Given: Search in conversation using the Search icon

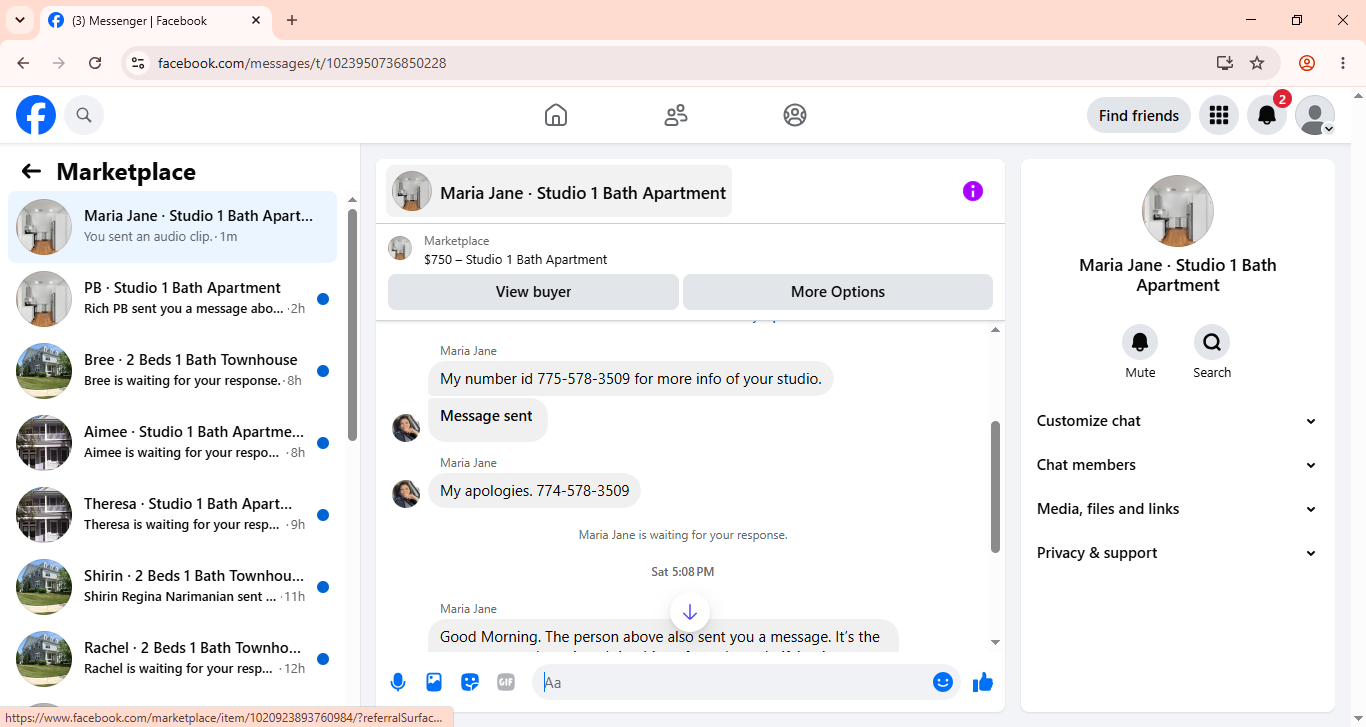Looking at the screenshot, I should click(x=1212, y=342).
